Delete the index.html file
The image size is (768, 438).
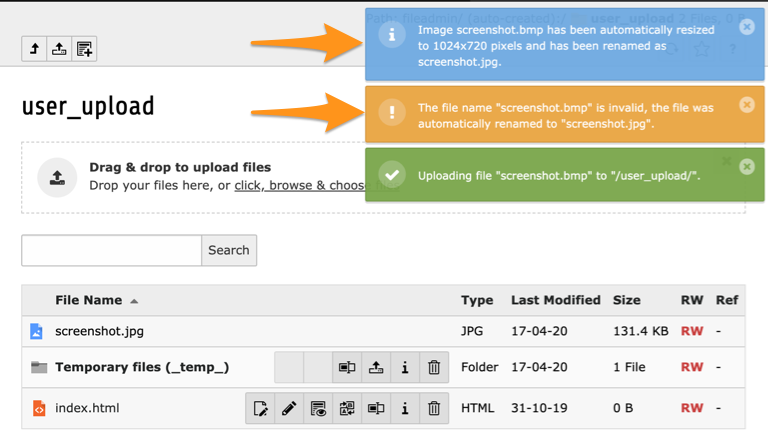pos(434,408)
